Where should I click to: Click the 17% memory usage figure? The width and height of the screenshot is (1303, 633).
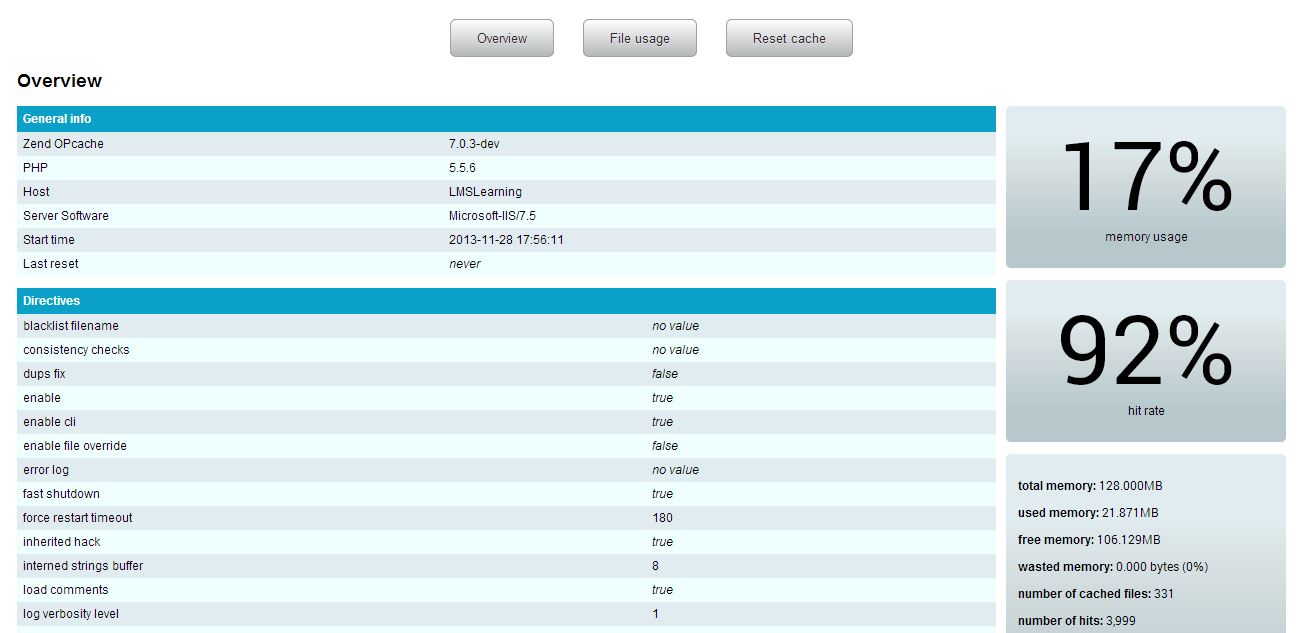point(1146,178)
